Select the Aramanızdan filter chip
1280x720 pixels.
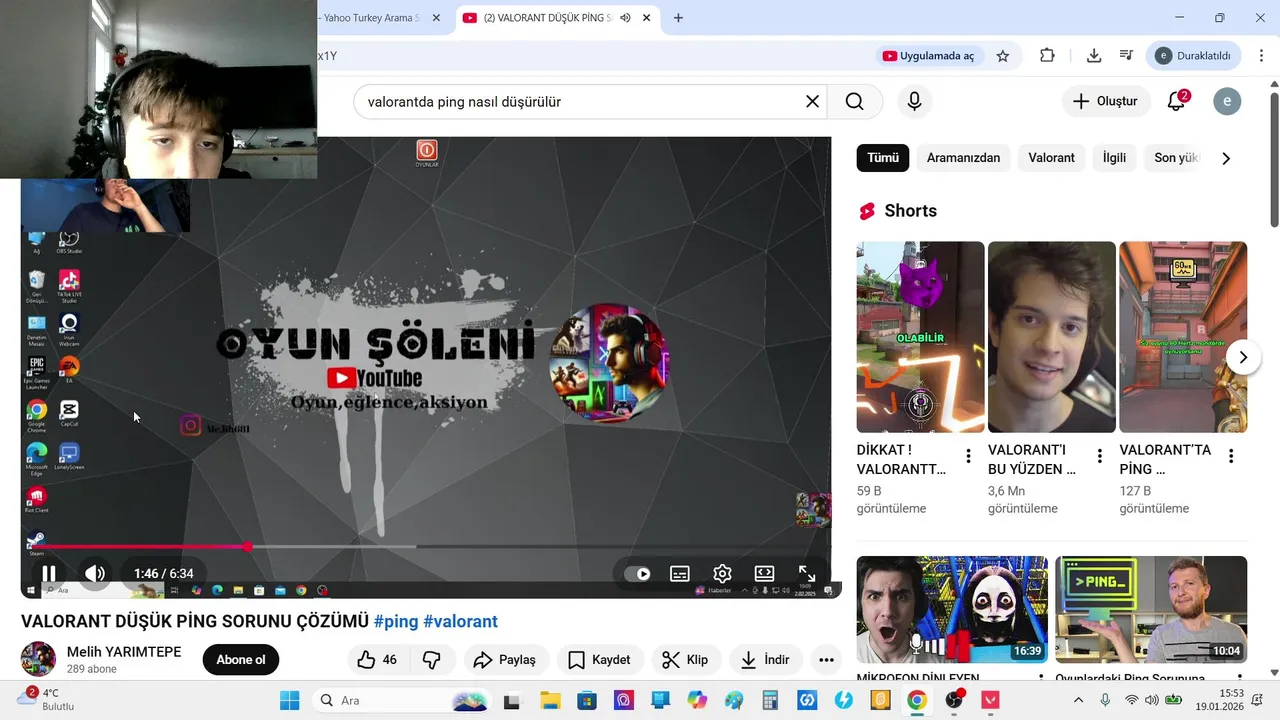(x=963, y=158)
